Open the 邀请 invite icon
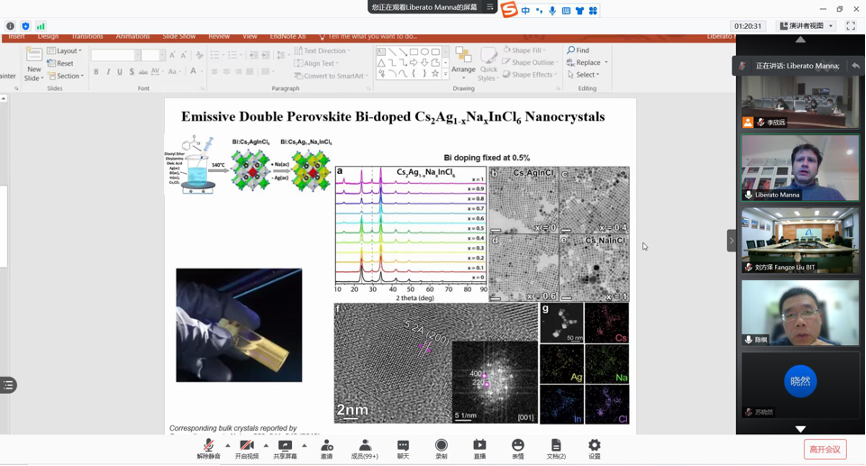Viewport: 866px width, 466px height. tap(326, 446)
